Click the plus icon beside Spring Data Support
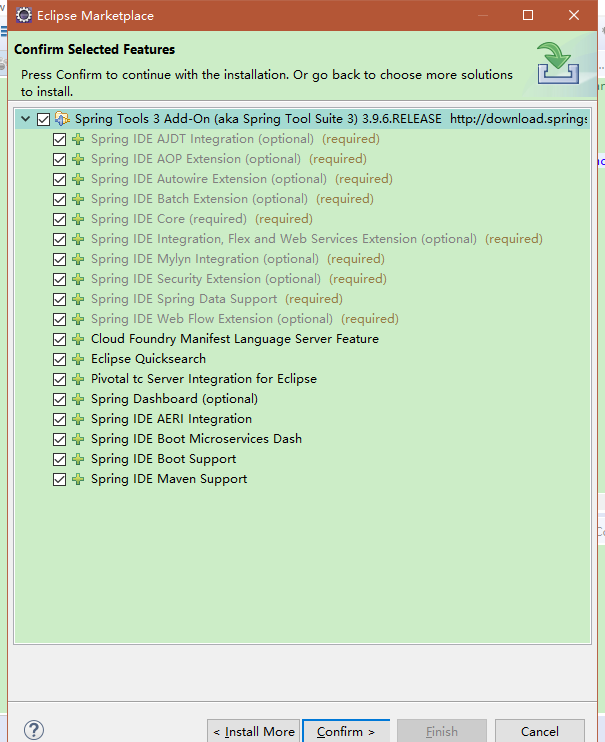Screen dimensions: 605x742 pos(78,299)
